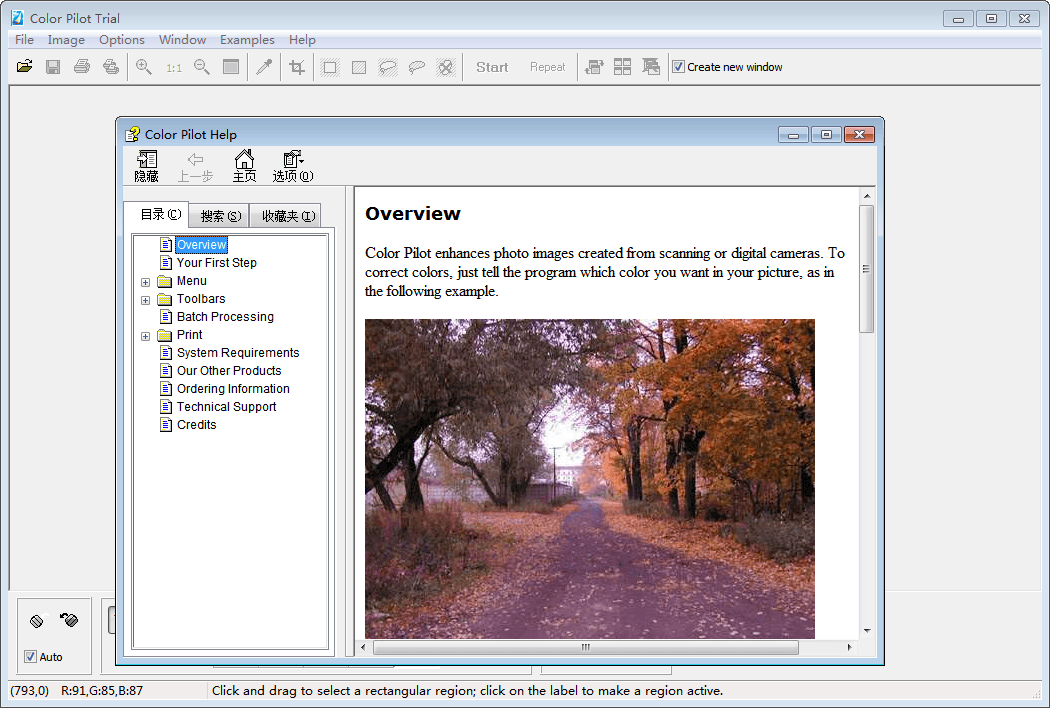Open the Credits help topic
1050x708 pixels.
tap(197, 425)
